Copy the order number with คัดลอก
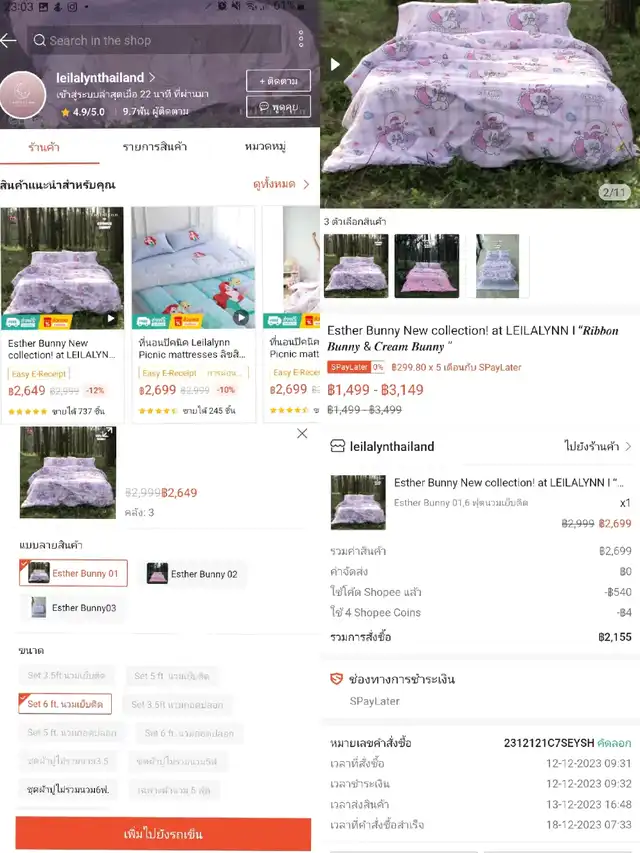 click(x=614, y=743)
